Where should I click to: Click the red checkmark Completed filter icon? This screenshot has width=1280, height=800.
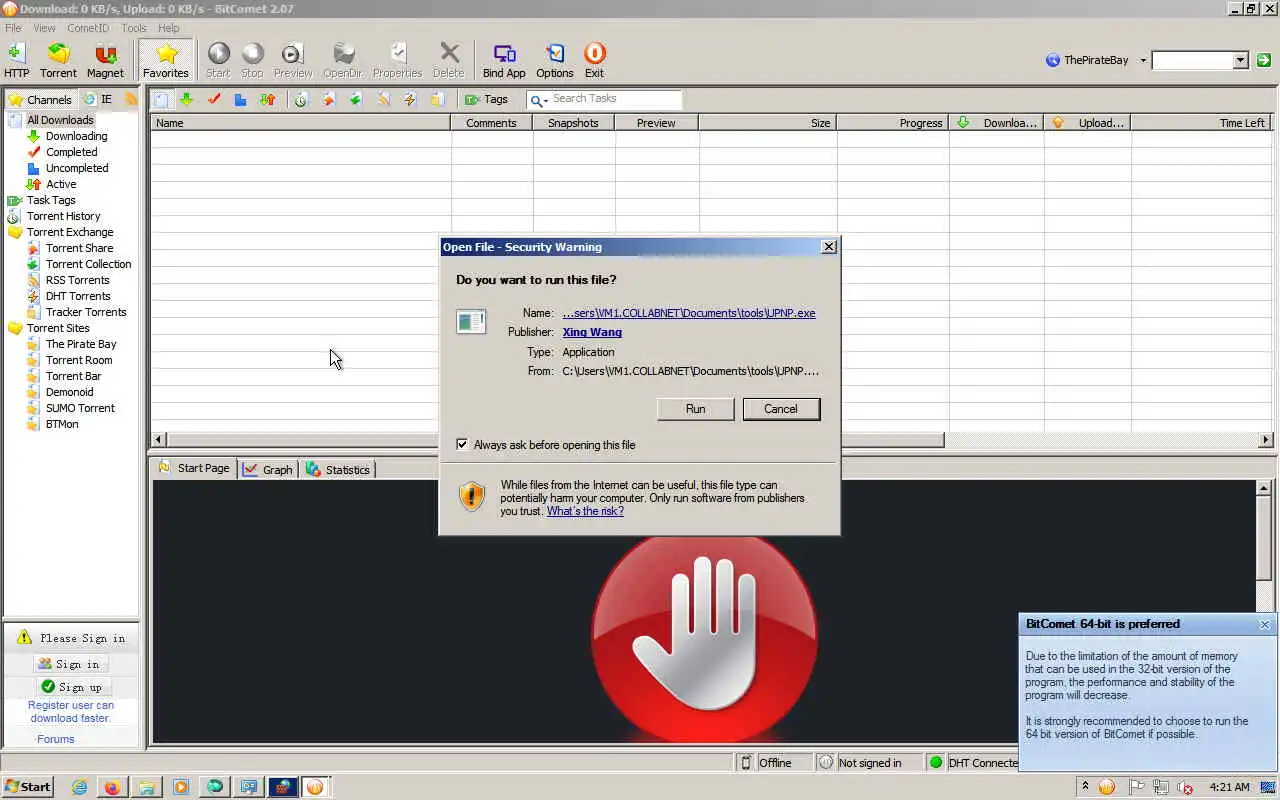pyautogui.click(x=213, y=99)
